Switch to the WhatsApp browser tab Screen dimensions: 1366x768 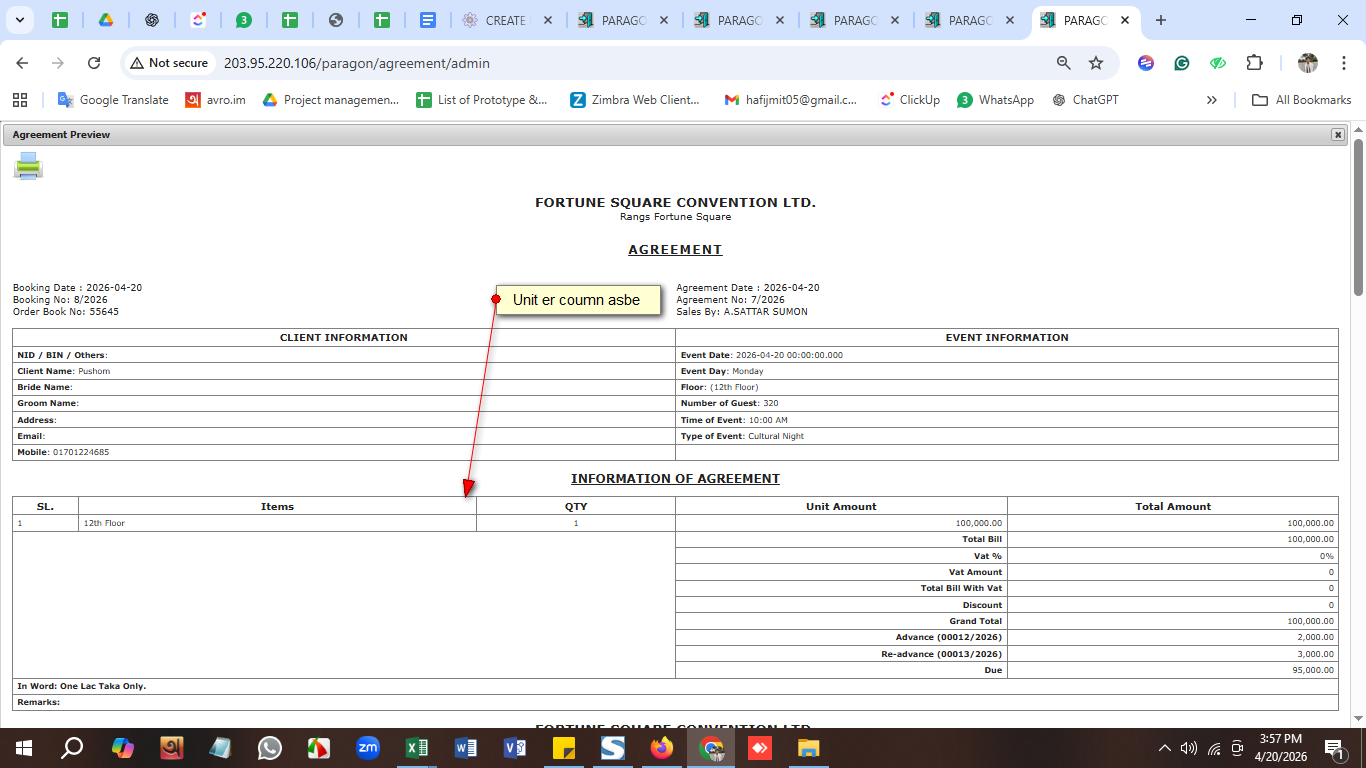(x=244, y=20)
